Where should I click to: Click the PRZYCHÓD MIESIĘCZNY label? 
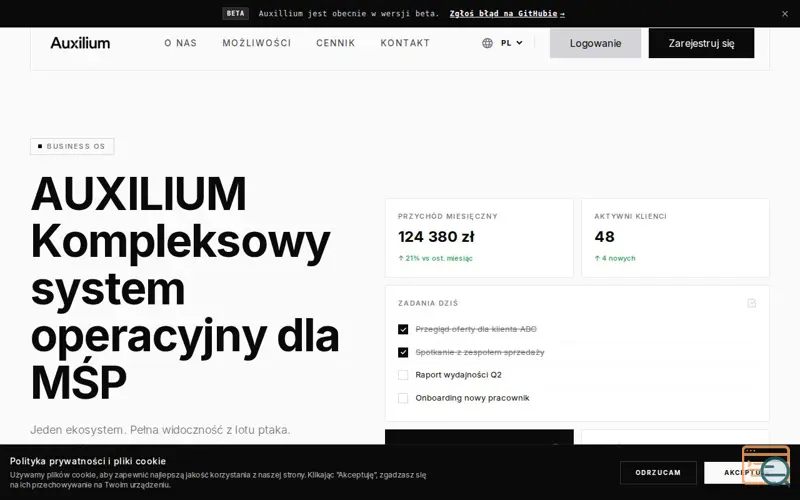pyautogui.click(x=447, y=216)
